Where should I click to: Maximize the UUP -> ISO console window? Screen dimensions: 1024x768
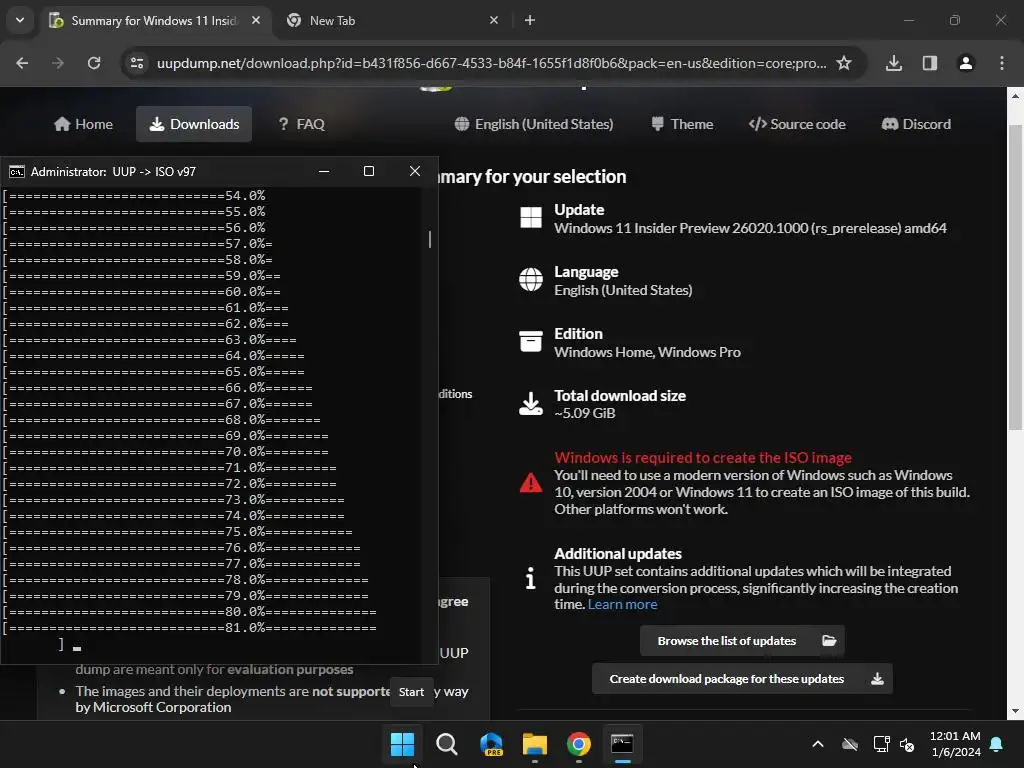[369, 171]
